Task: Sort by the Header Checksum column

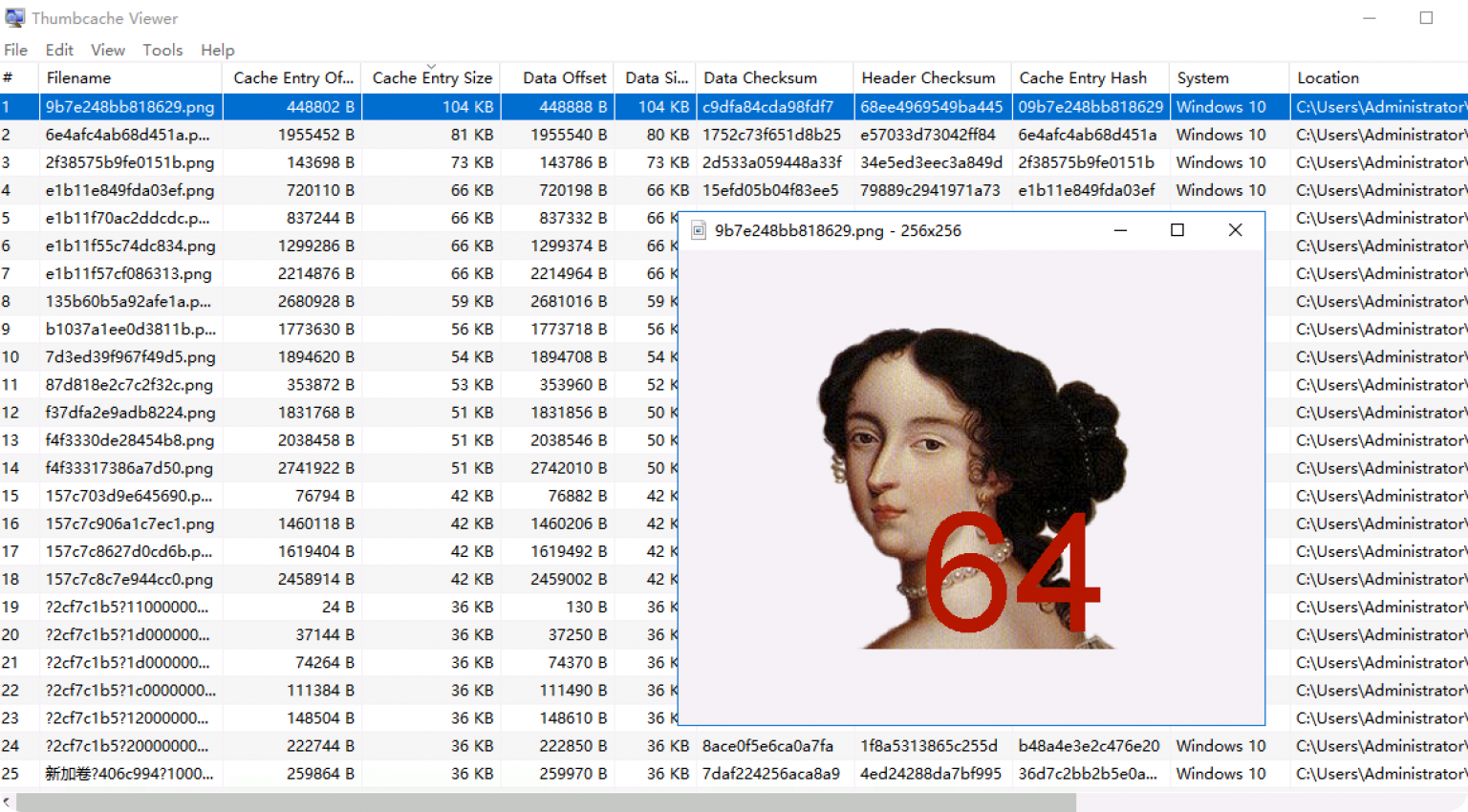Action: [x=929, y=77]
